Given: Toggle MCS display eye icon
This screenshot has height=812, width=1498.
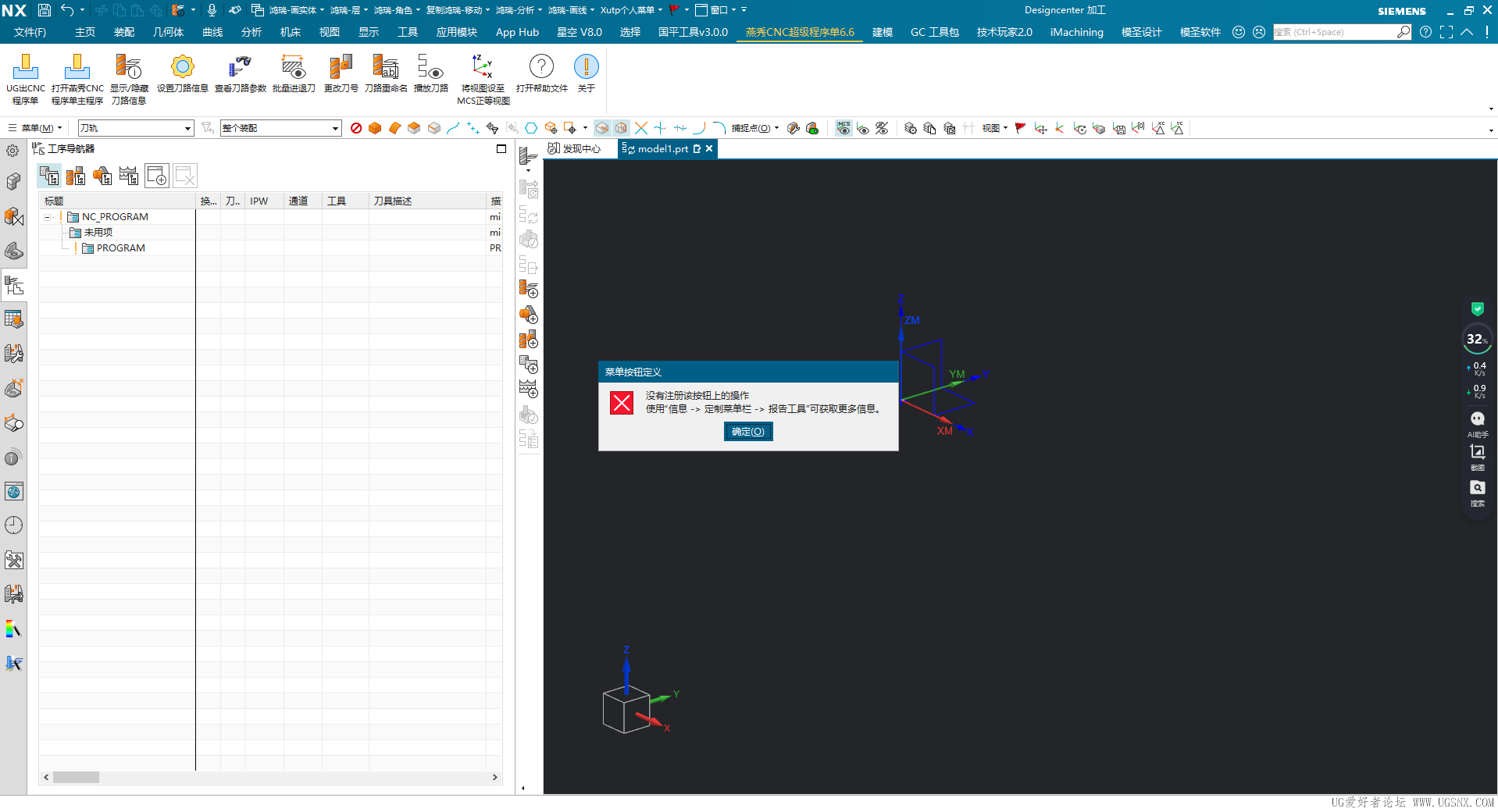Looking at the screenshot, I should (844, 128).
